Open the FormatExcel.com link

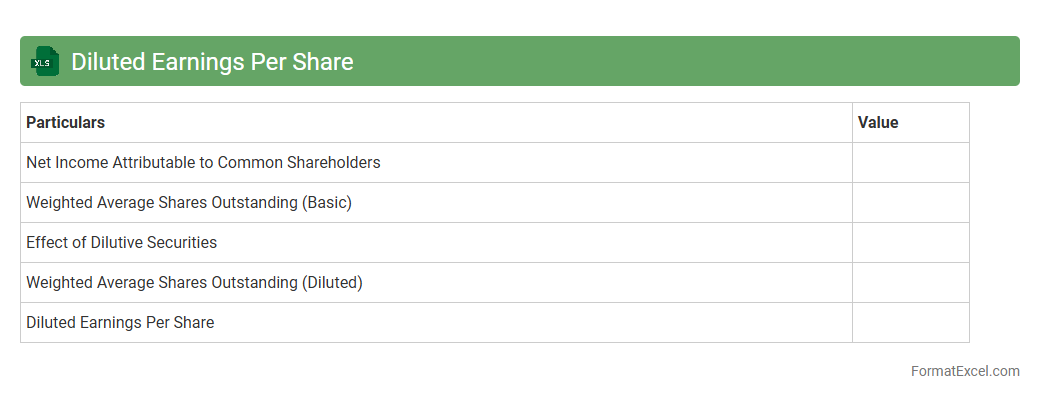click(964, 371)
